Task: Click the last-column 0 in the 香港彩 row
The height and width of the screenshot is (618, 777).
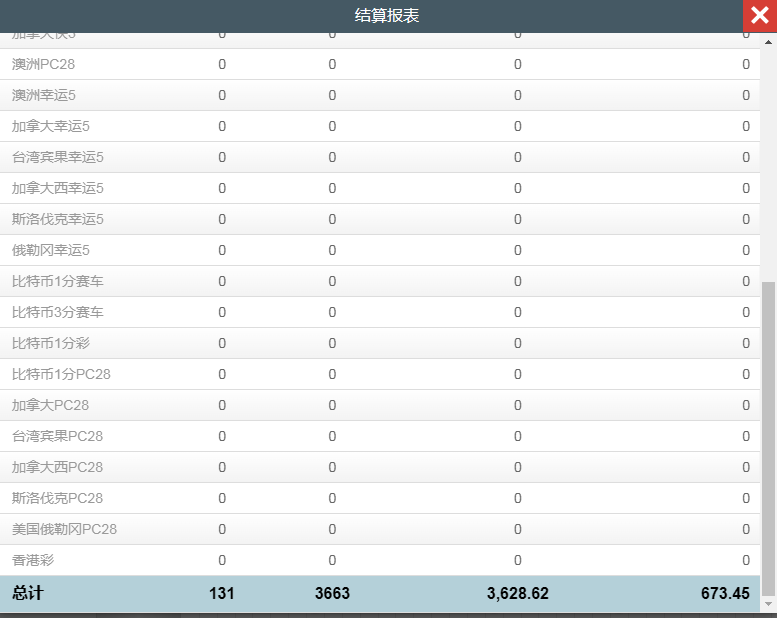Action: coord(746,560)
